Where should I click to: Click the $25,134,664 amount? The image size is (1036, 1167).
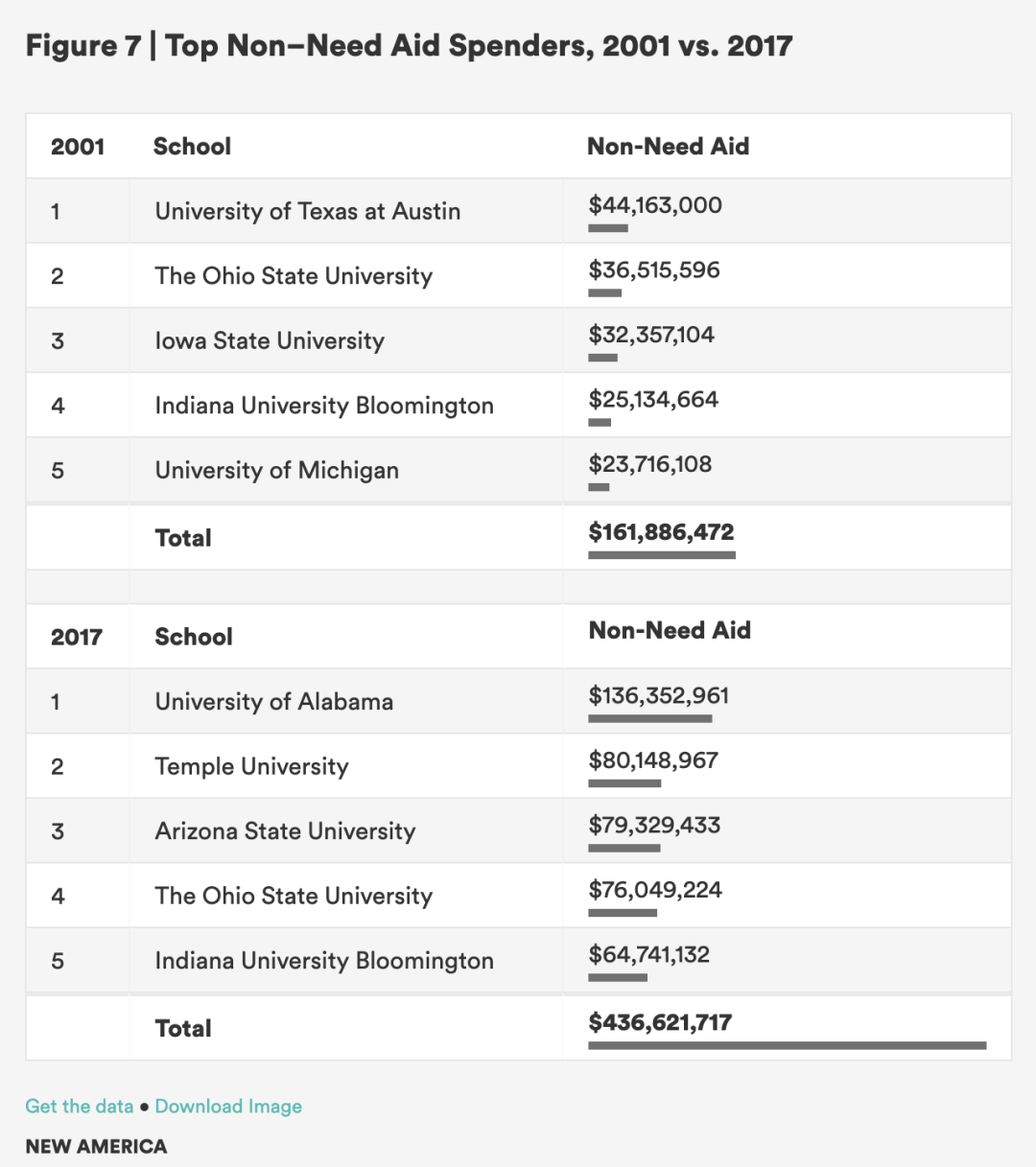coord(653,399)
